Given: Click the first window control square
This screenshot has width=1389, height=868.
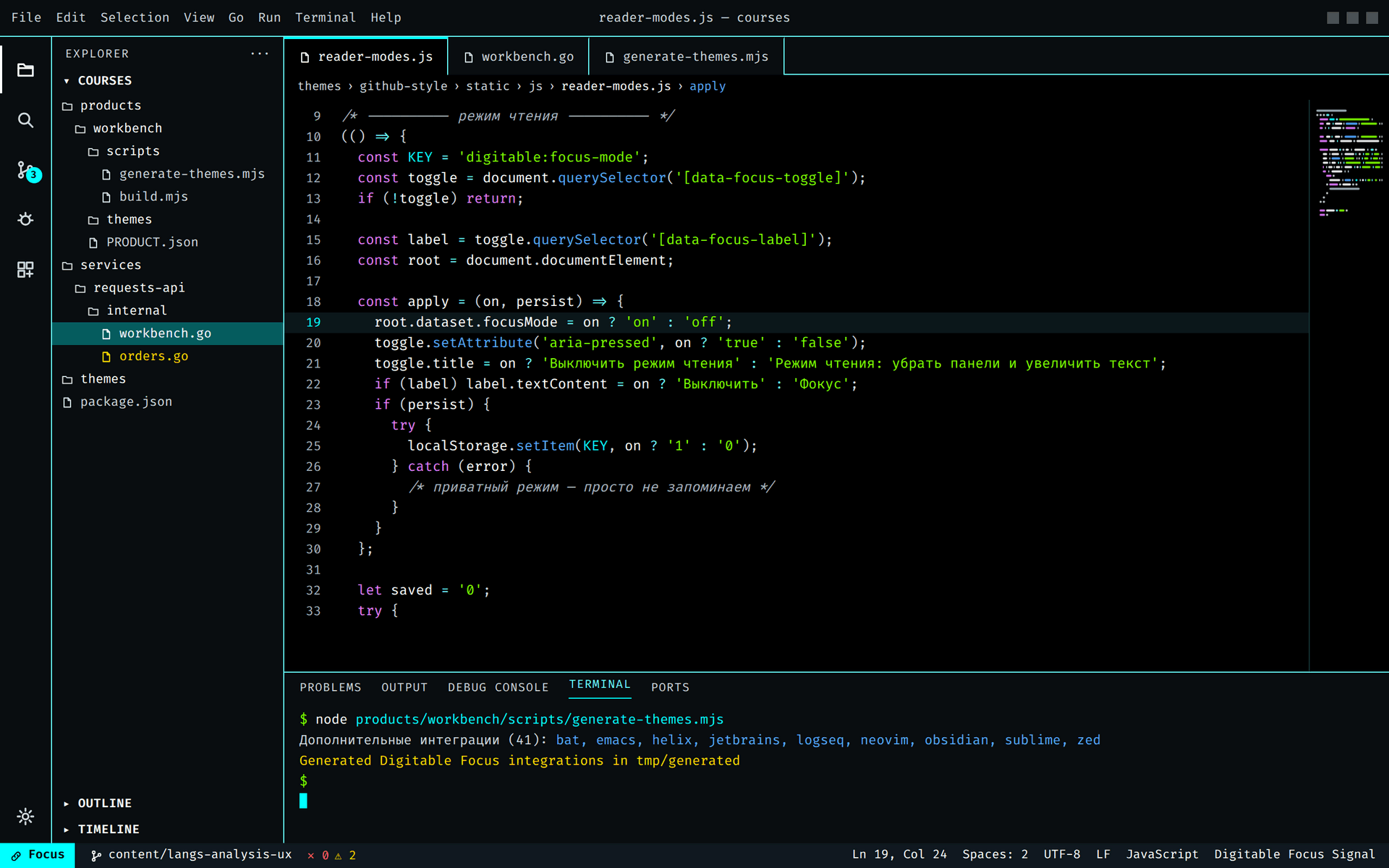Looking at the screenshot, I should pos(1333,17).
